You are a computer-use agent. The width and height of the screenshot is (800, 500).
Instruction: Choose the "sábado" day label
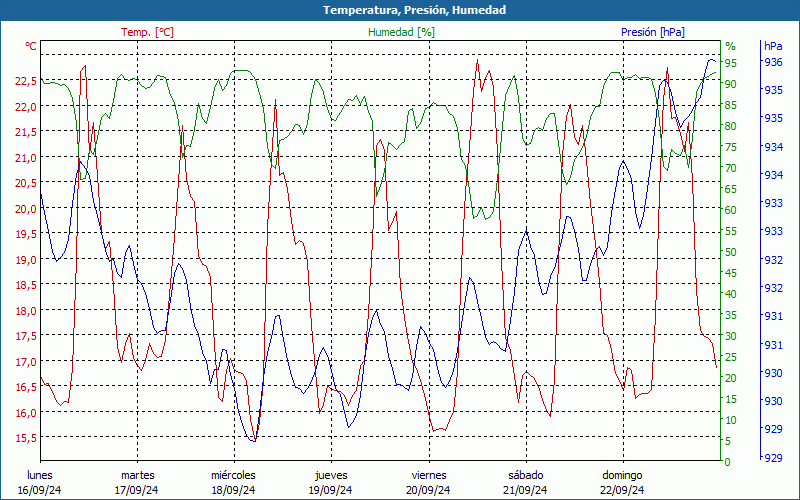526,476
